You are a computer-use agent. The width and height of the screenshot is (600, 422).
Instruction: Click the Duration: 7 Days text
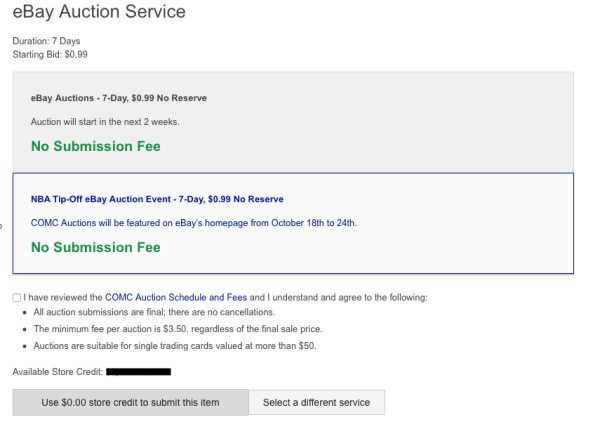point(46,41)
